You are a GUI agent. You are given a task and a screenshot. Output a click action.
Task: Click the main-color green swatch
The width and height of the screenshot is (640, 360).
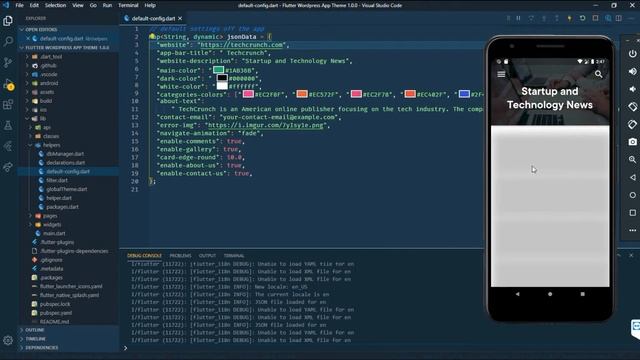(218, 70)
